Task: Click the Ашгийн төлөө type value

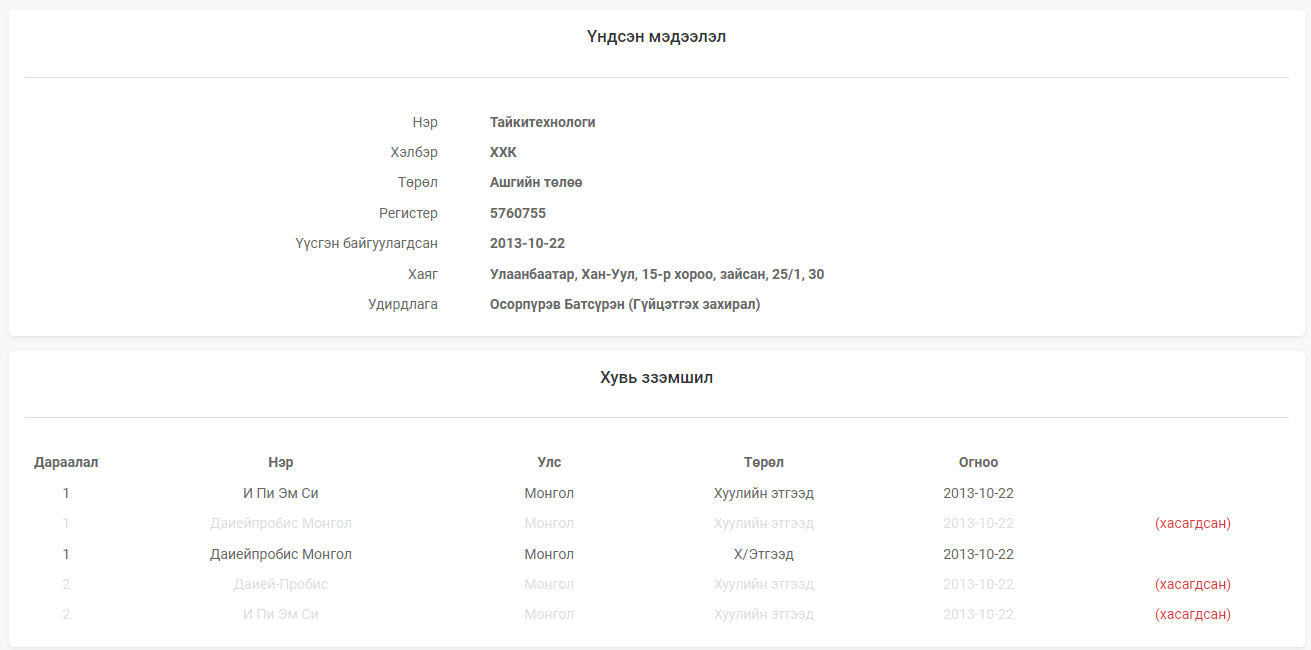Action: (536, 182)
